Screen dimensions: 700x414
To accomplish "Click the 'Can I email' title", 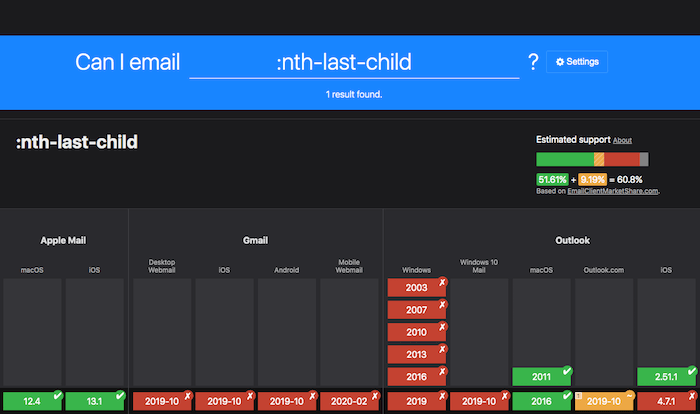I will (128, 62).
